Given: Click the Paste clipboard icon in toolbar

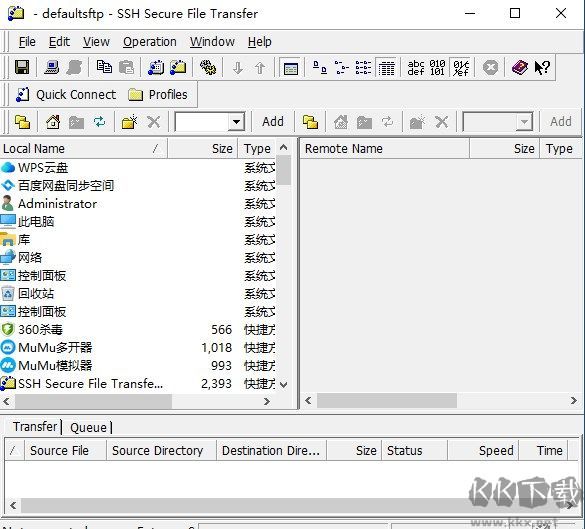Looking at the screenshot, I should (126, 68).
